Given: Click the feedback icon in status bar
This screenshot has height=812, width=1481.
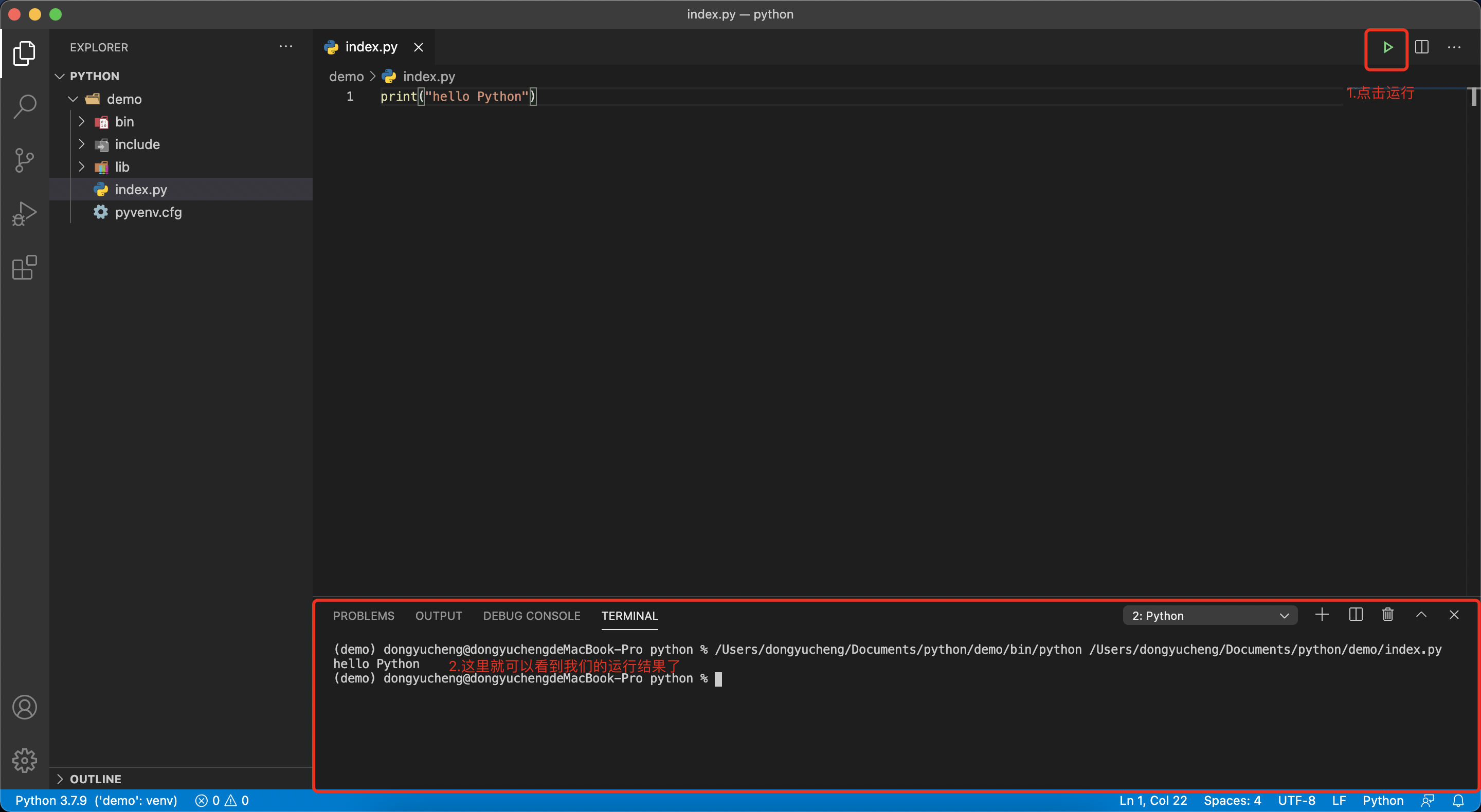Looking at the screenshot, I should click(x=1428, y=801).
